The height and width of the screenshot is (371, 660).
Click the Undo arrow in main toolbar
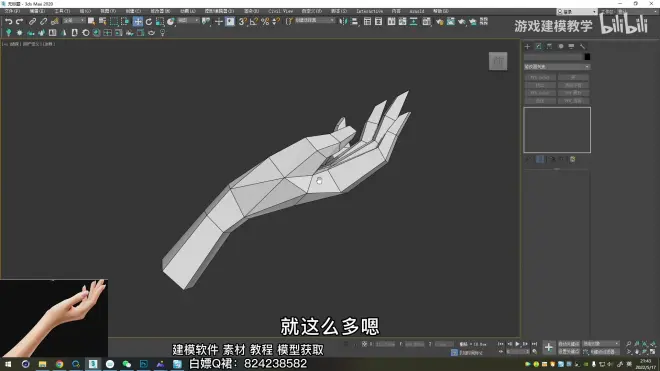[8, 21]
